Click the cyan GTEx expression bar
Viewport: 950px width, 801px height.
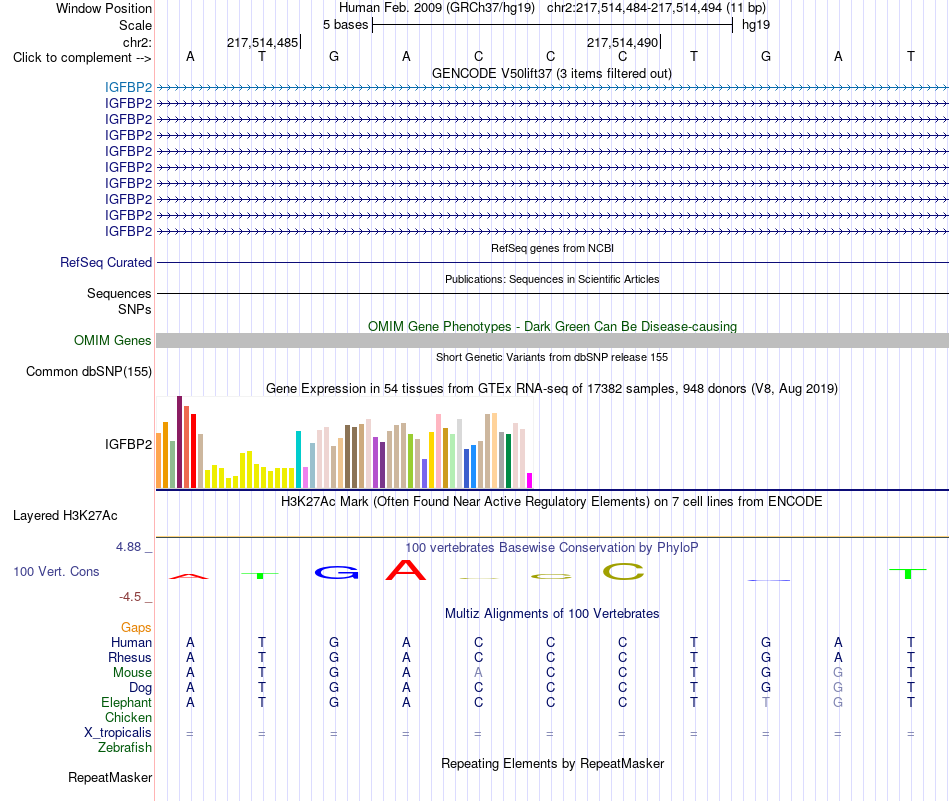pyautogui.click(x=298, y=459)
